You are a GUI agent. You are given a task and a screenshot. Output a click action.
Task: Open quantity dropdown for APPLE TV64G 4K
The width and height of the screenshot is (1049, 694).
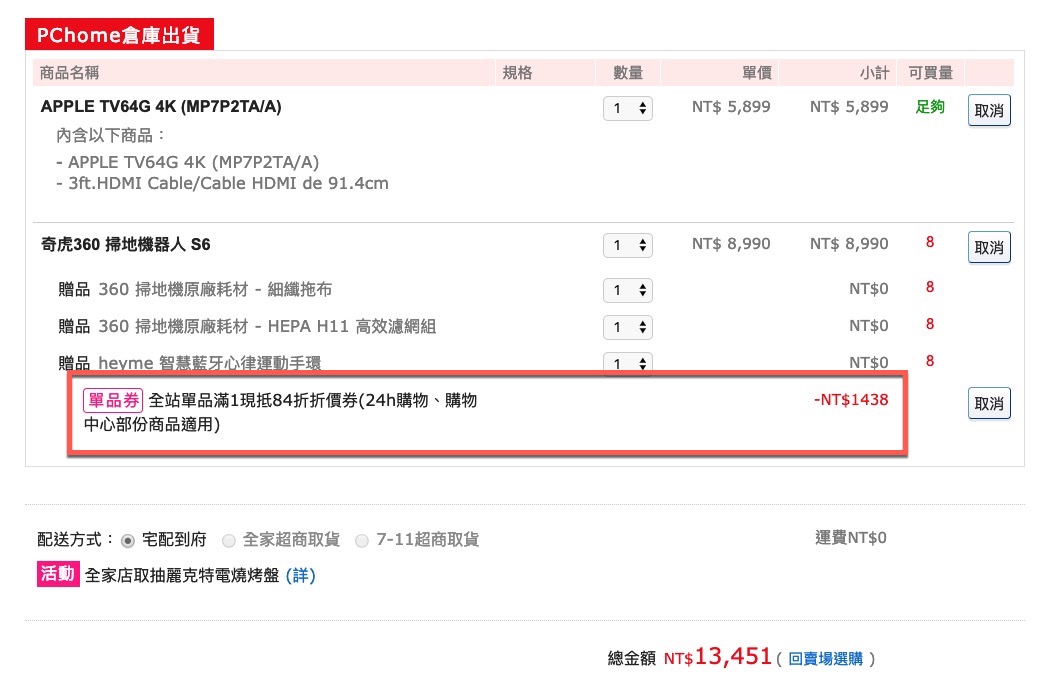coord(628,108)
